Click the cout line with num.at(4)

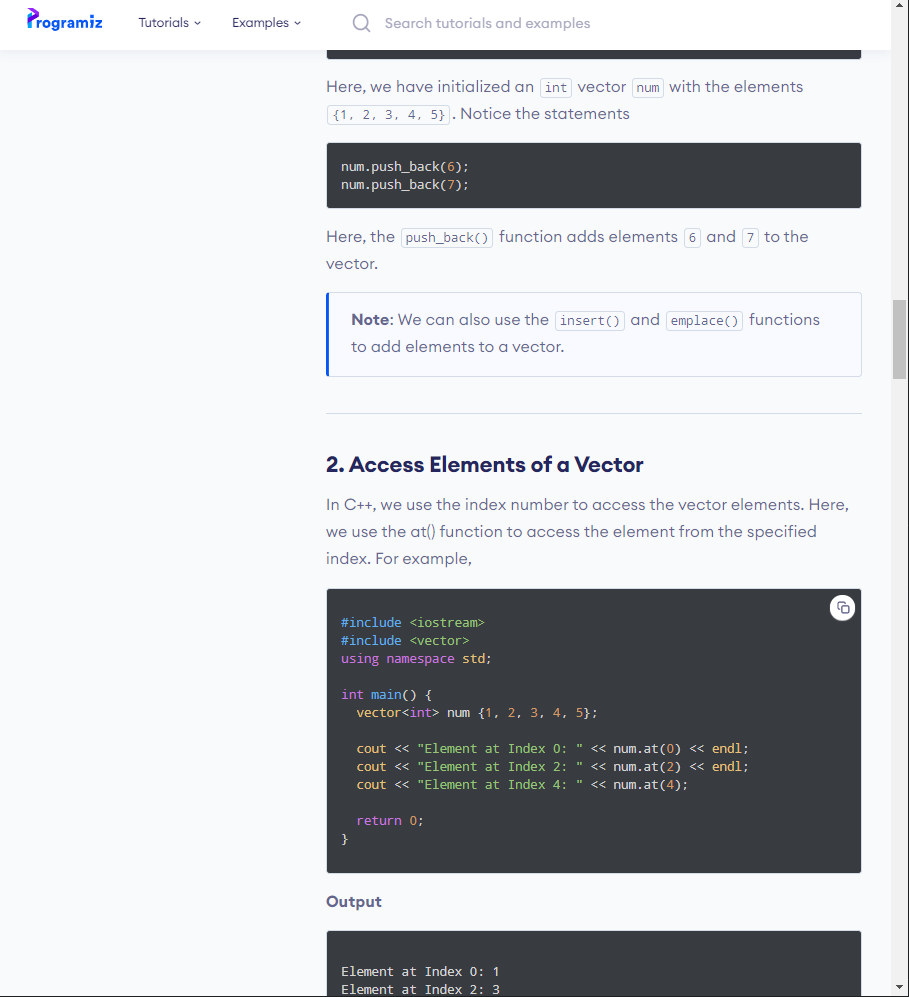click(522, 785)
